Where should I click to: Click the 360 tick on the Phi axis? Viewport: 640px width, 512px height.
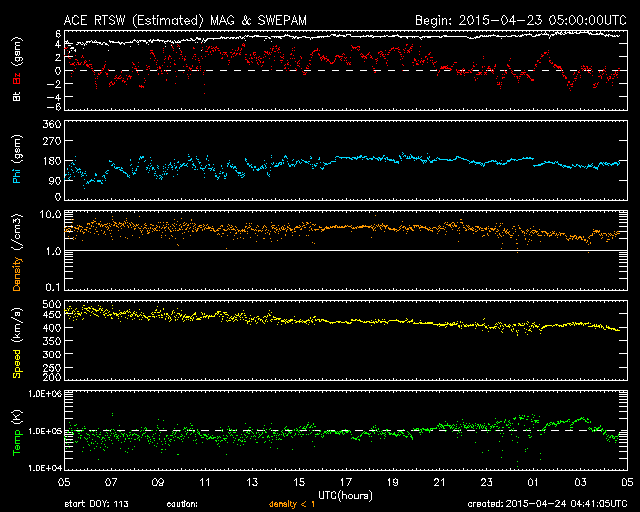(49, 124)
